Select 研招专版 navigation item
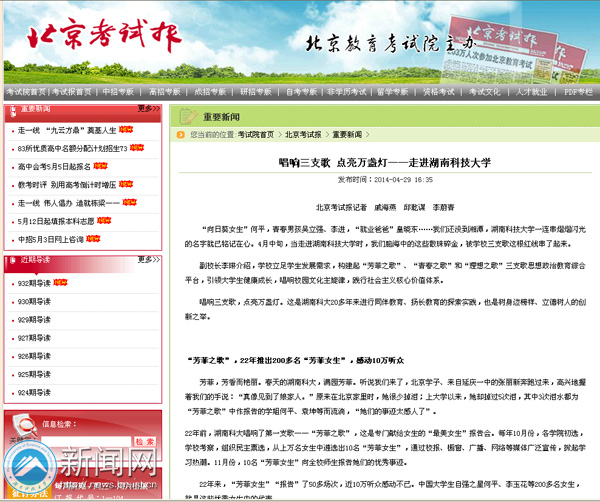The height and width of the screenshot is (502, 600). [x=256, y=92]
